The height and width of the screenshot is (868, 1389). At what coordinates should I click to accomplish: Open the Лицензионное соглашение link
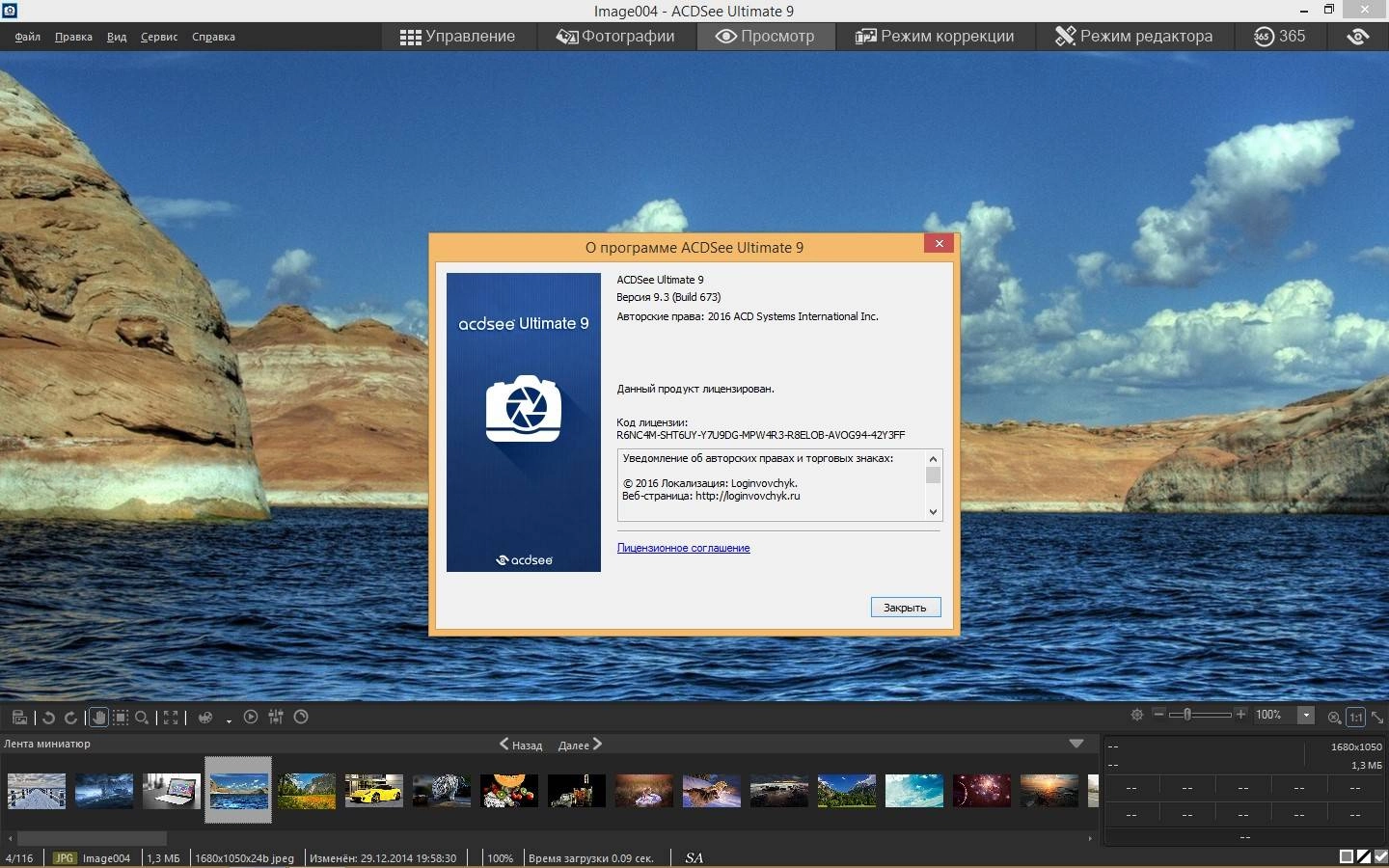click(x=683, y=548)
